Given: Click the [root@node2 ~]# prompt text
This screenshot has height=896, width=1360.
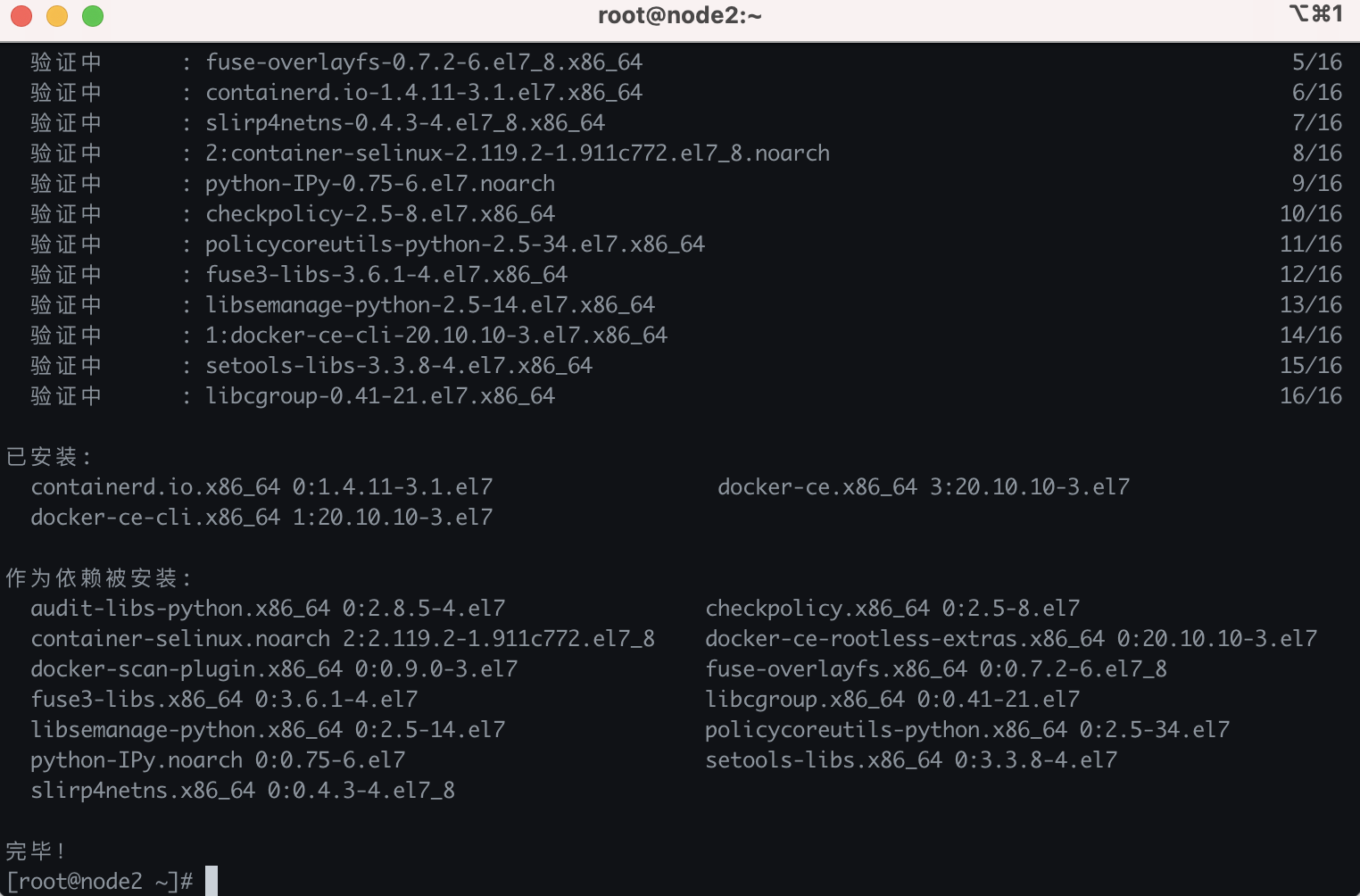Looking at the screenshot, I should coord(99,881).
